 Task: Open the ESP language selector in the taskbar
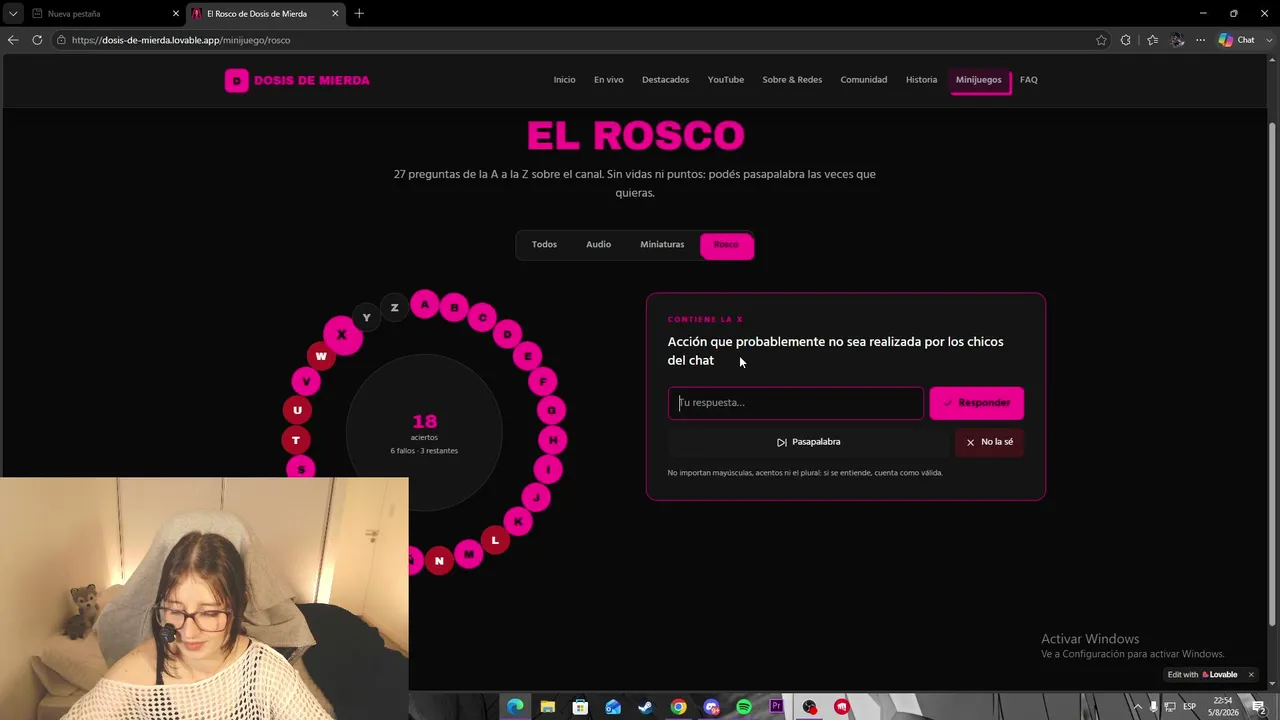pos(1190,707)
